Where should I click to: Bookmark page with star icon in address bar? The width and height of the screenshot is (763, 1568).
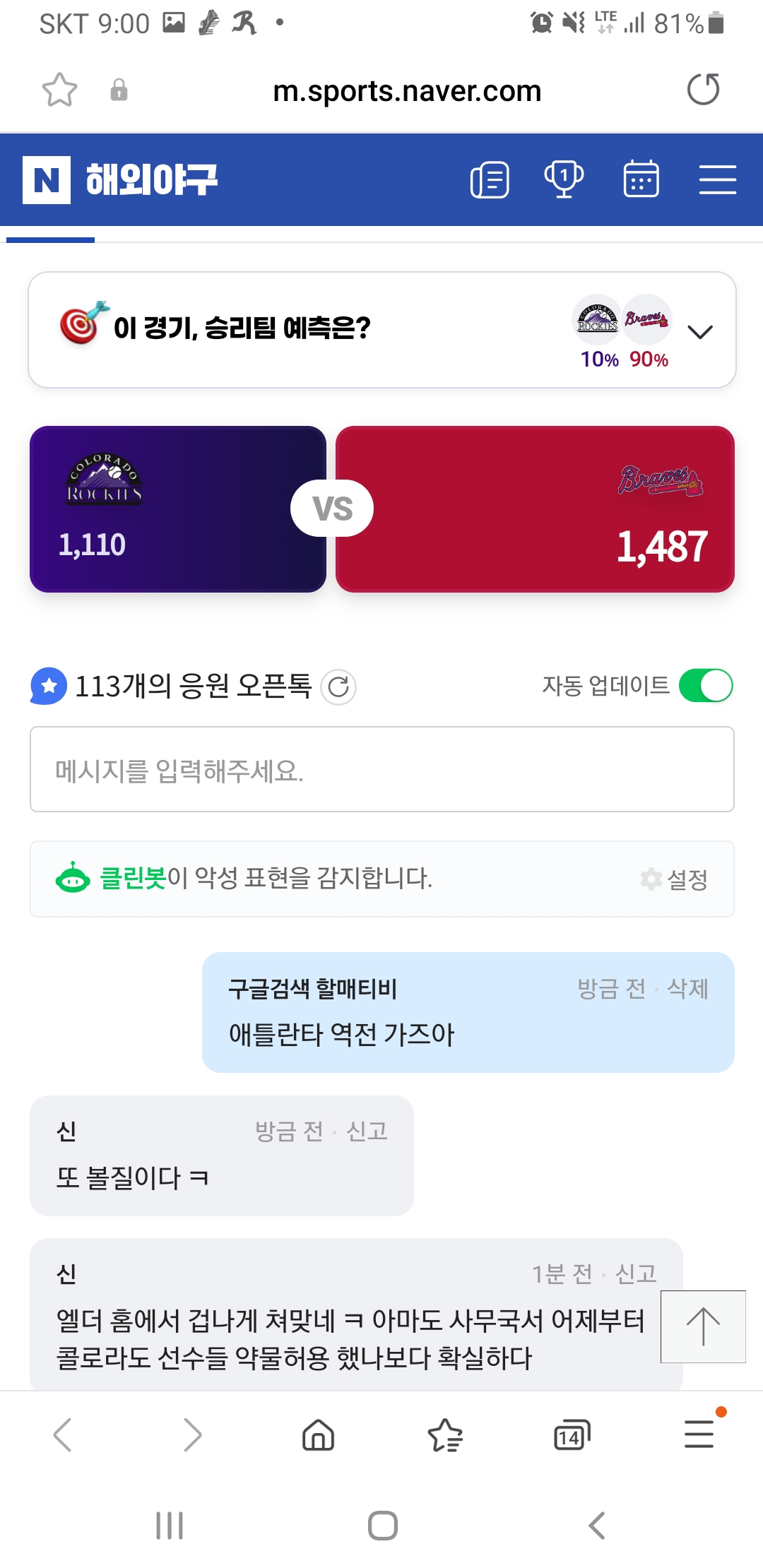click(x=59, y=90)
